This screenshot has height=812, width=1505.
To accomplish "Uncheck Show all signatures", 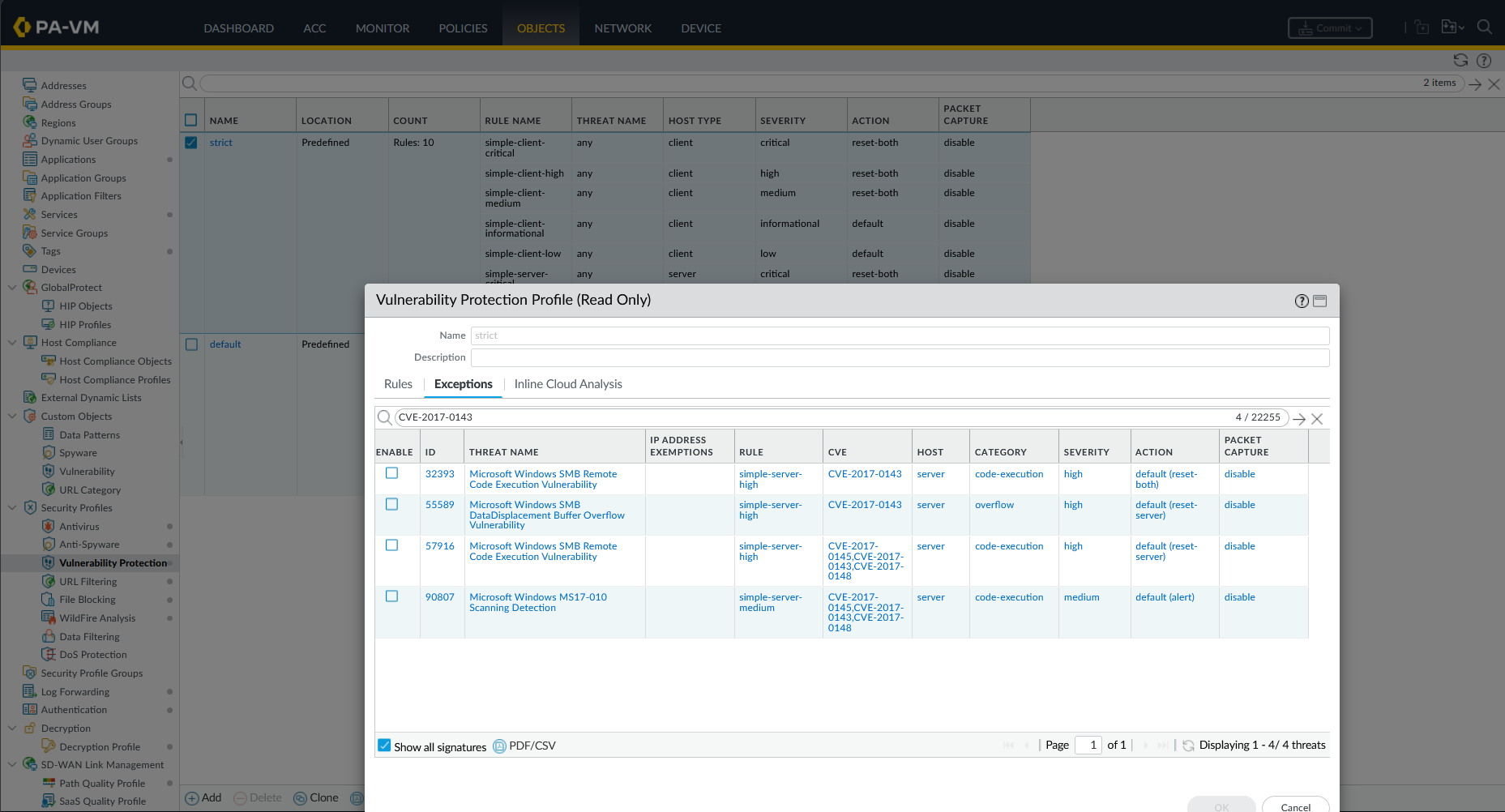I will point(384,746).
